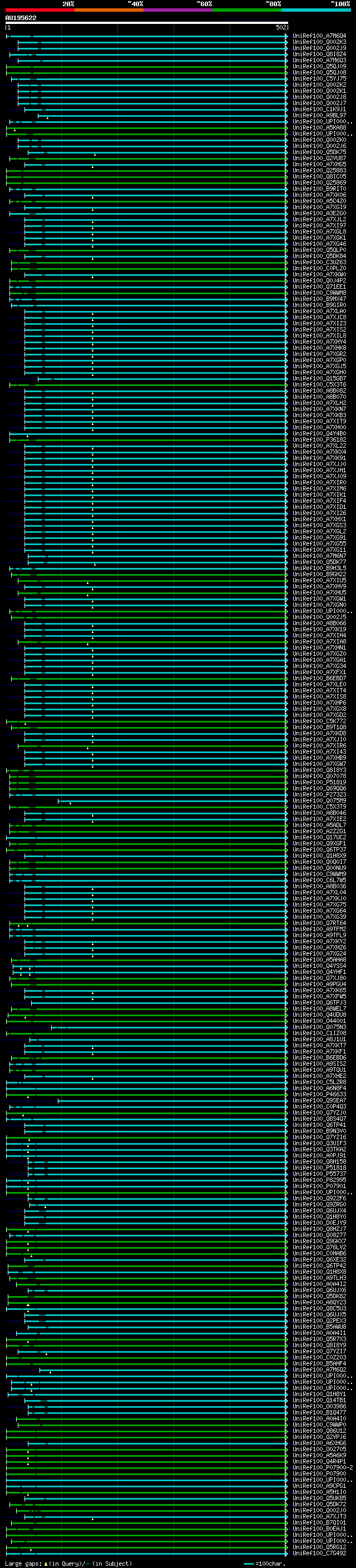Open the last hit UniRef100_C7G492

319,1554
